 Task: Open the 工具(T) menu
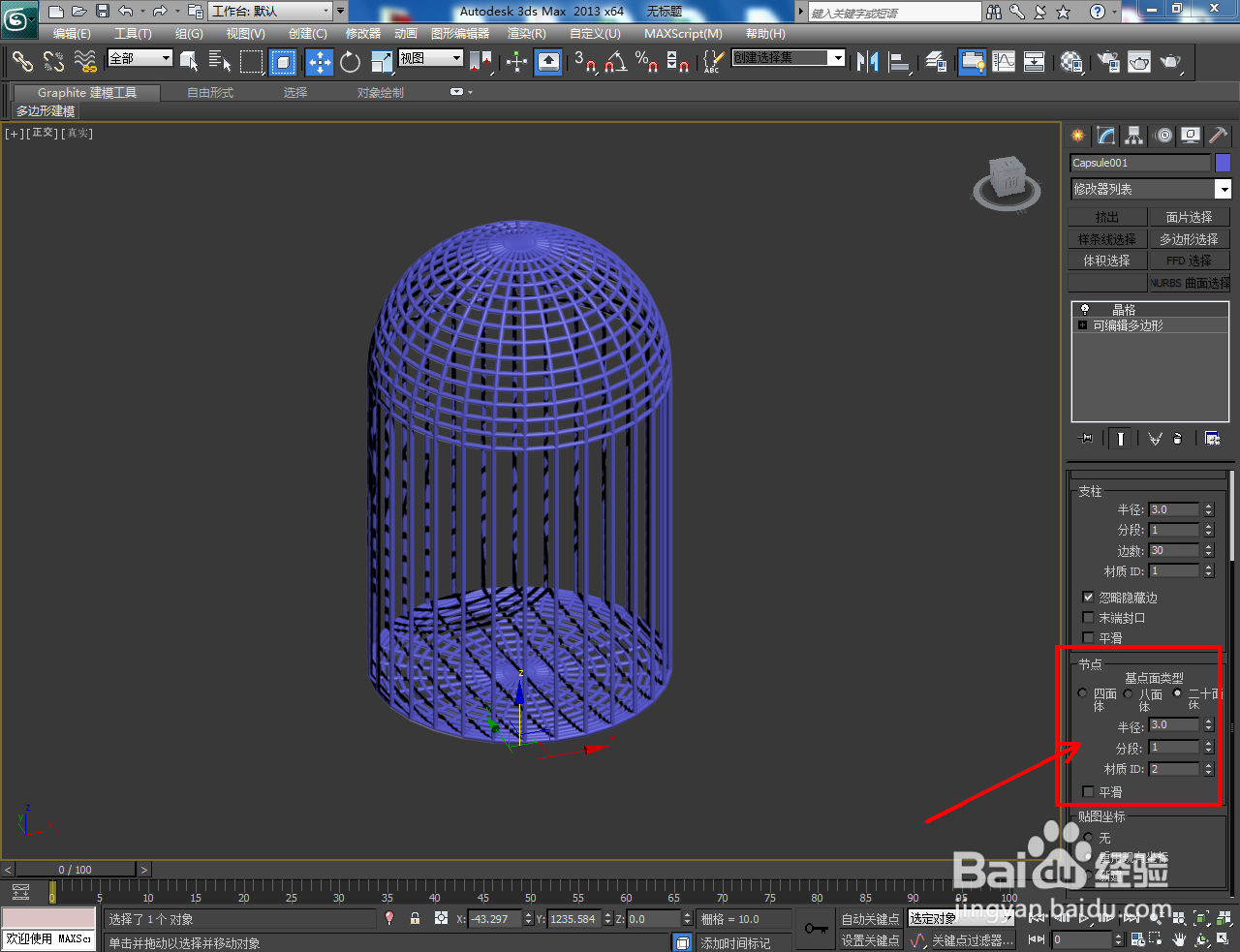click(x=134, y=34)
